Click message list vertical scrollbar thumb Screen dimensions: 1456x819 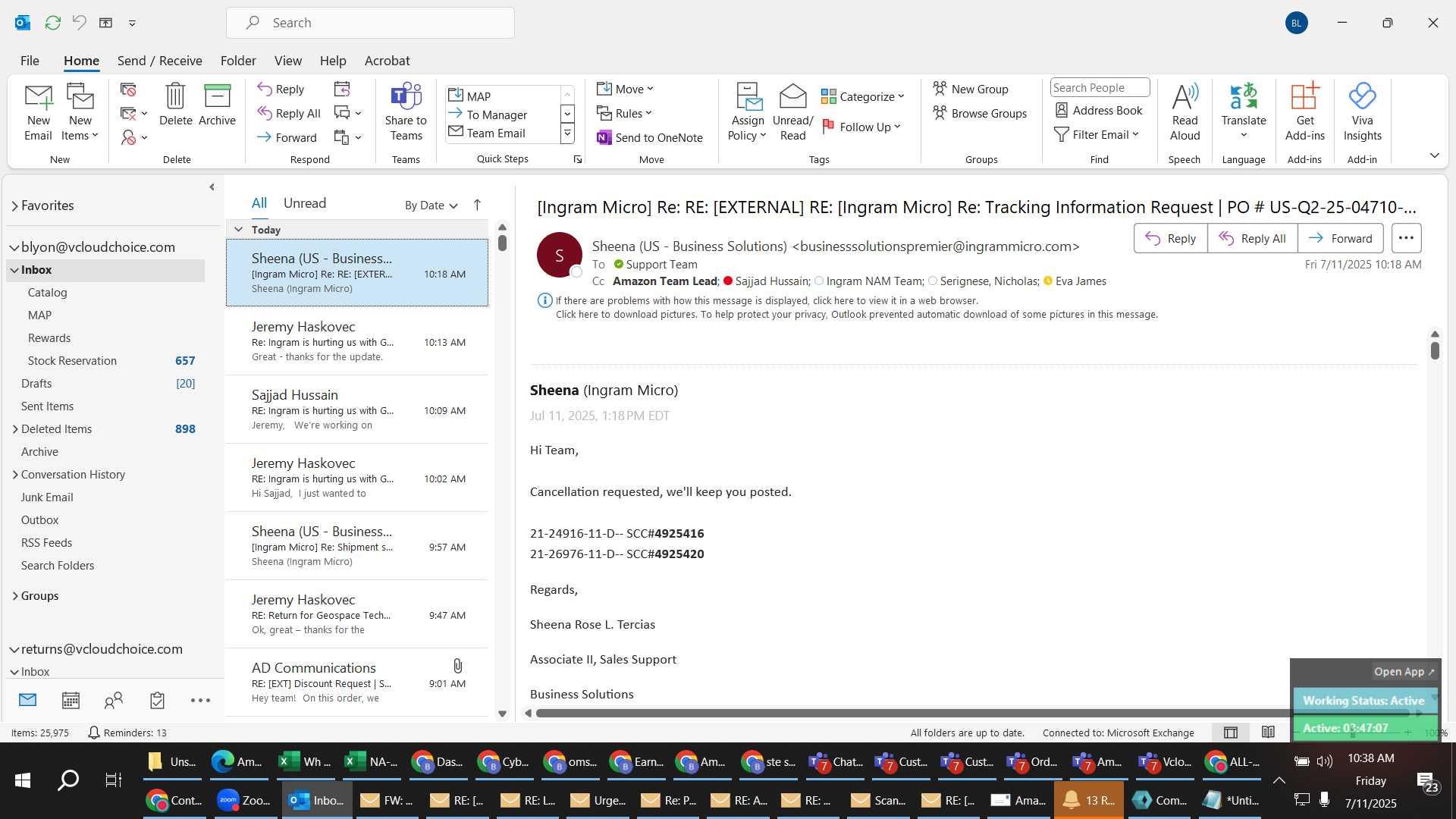tap(502, 243)
